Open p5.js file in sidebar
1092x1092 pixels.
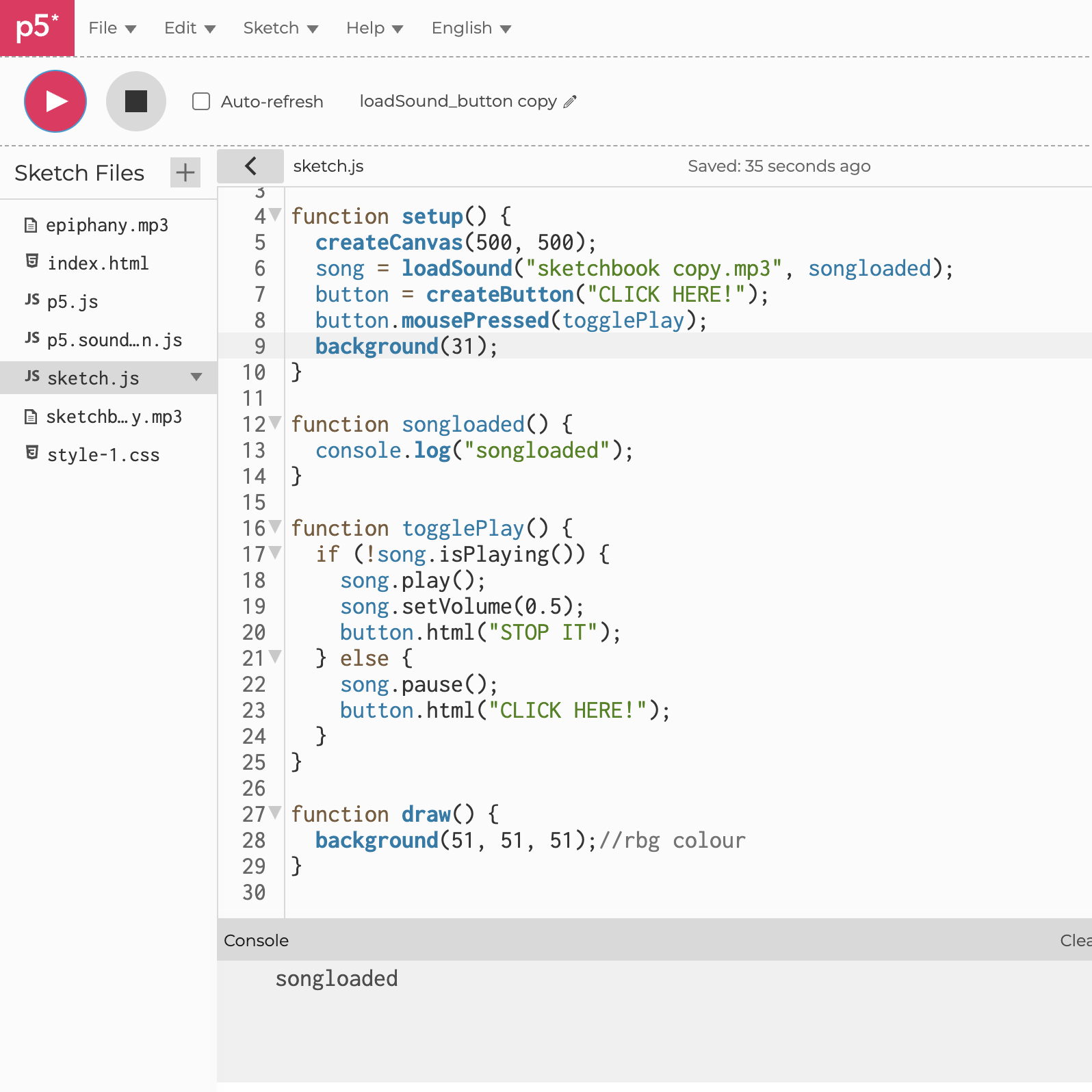tap(73, 302)
